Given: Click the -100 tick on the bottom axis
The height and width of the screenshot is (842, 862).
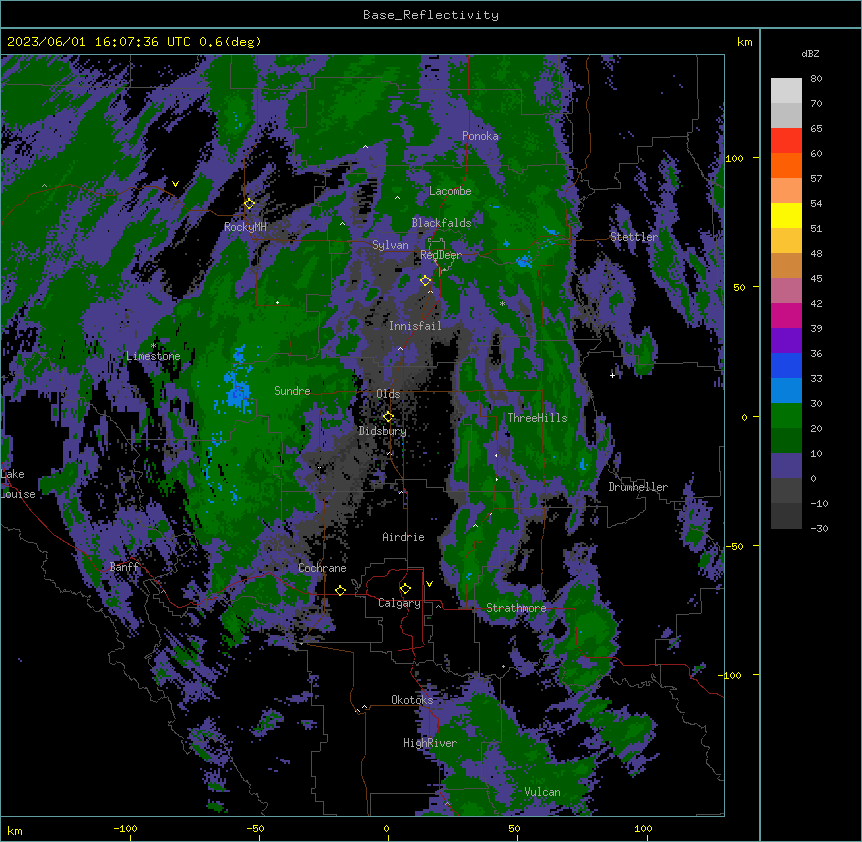Looking at the screenshot, I should tap(125, 828).
